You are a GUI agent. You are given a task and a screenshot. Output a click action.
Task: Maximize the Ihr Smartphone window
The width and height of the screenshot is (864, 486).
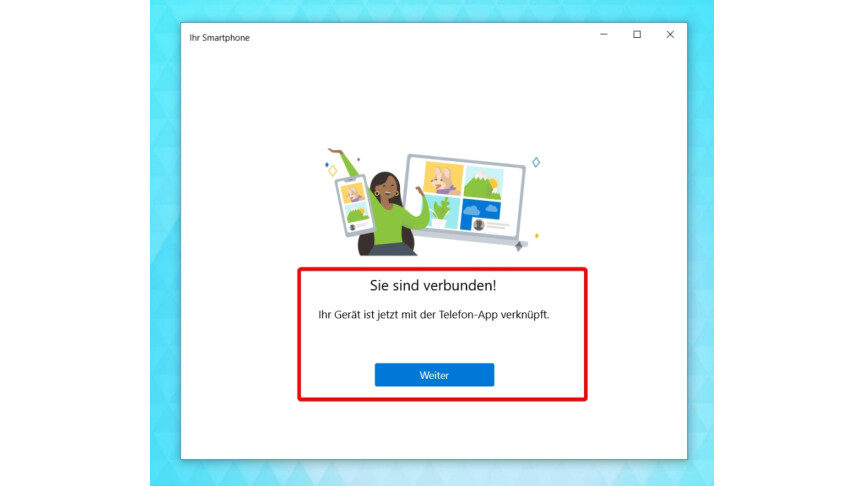click(637, 34)
